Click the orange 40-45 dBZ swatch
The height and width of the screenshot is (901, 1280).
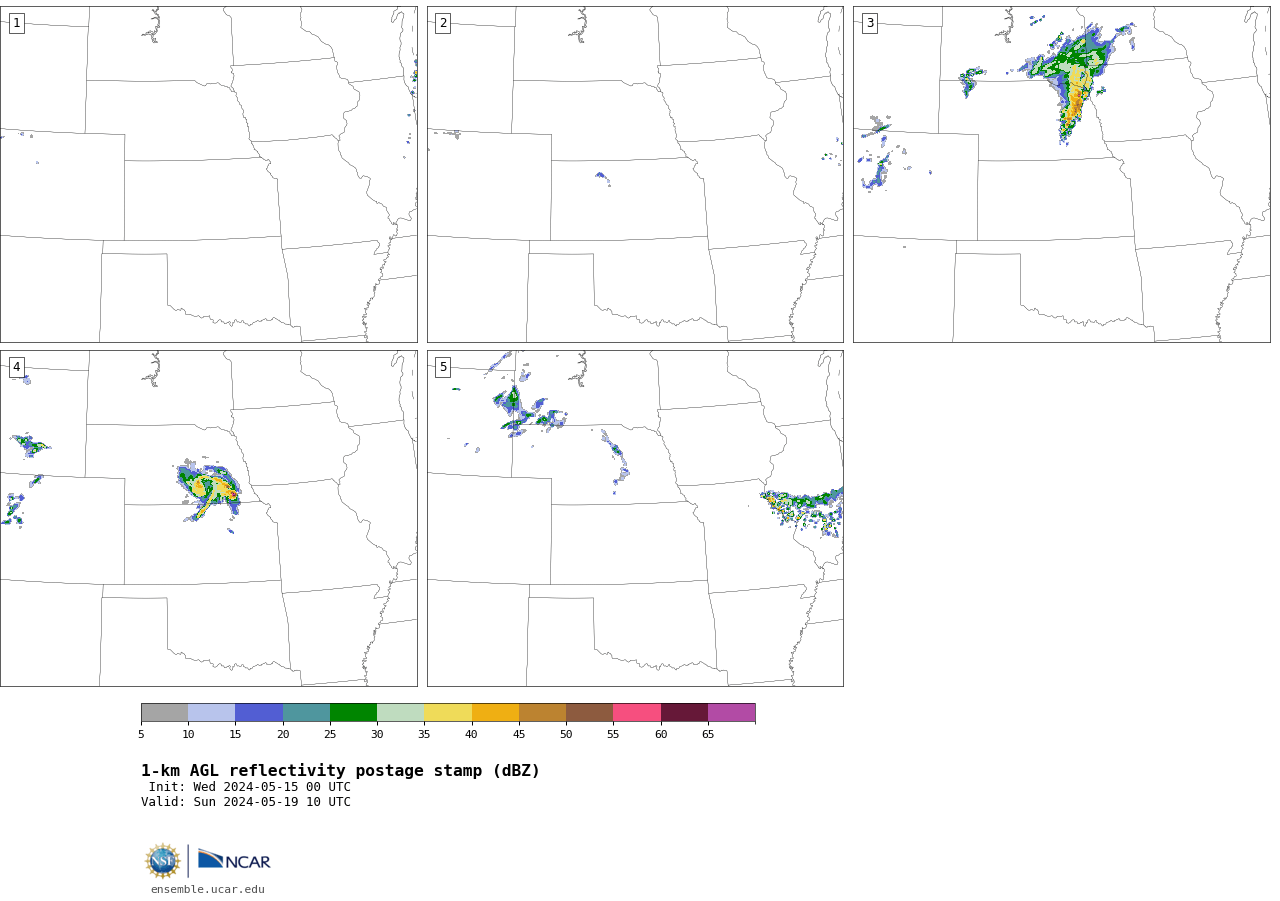pos(495,712)
